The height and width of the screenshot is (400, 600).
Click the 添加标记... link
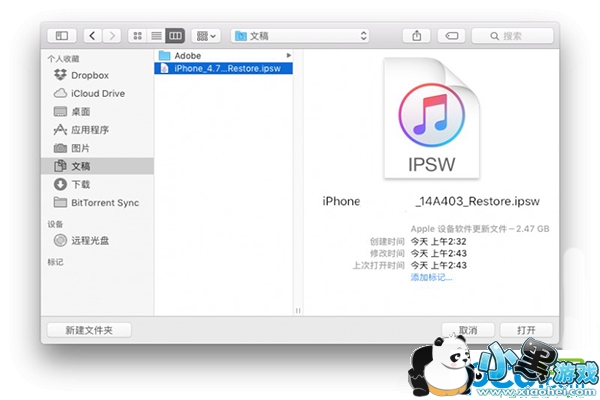pos(431,277)
